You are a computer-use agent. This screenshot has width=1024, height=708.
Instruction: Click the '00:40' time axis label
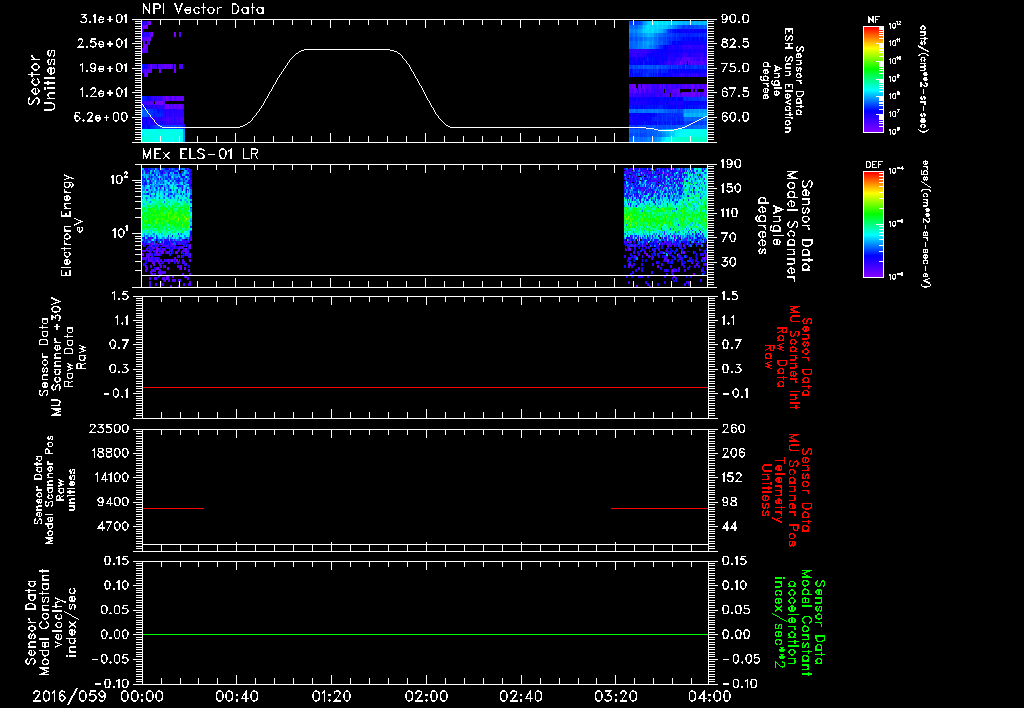(236, 696)
